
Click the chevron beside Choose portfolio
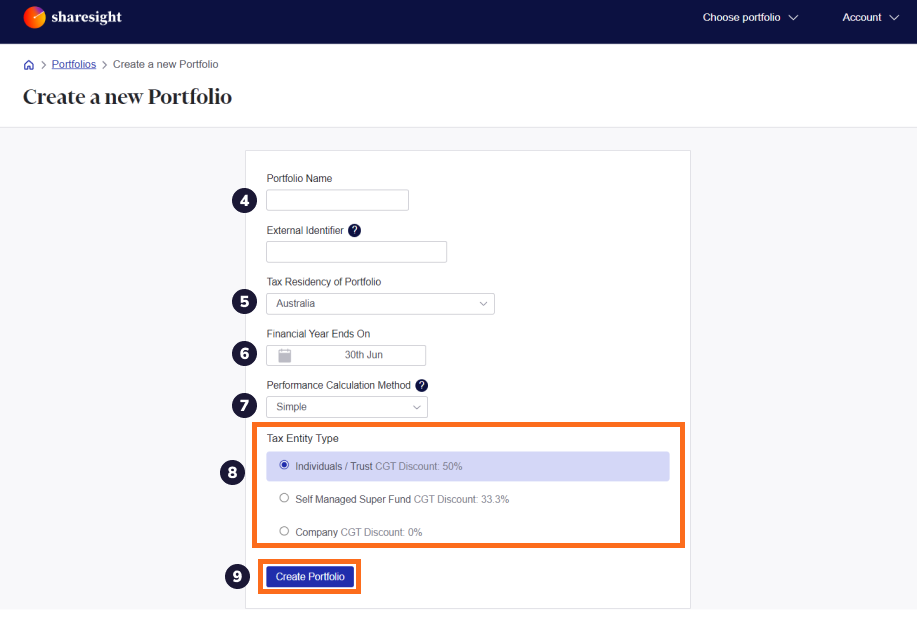pos(794,17)
